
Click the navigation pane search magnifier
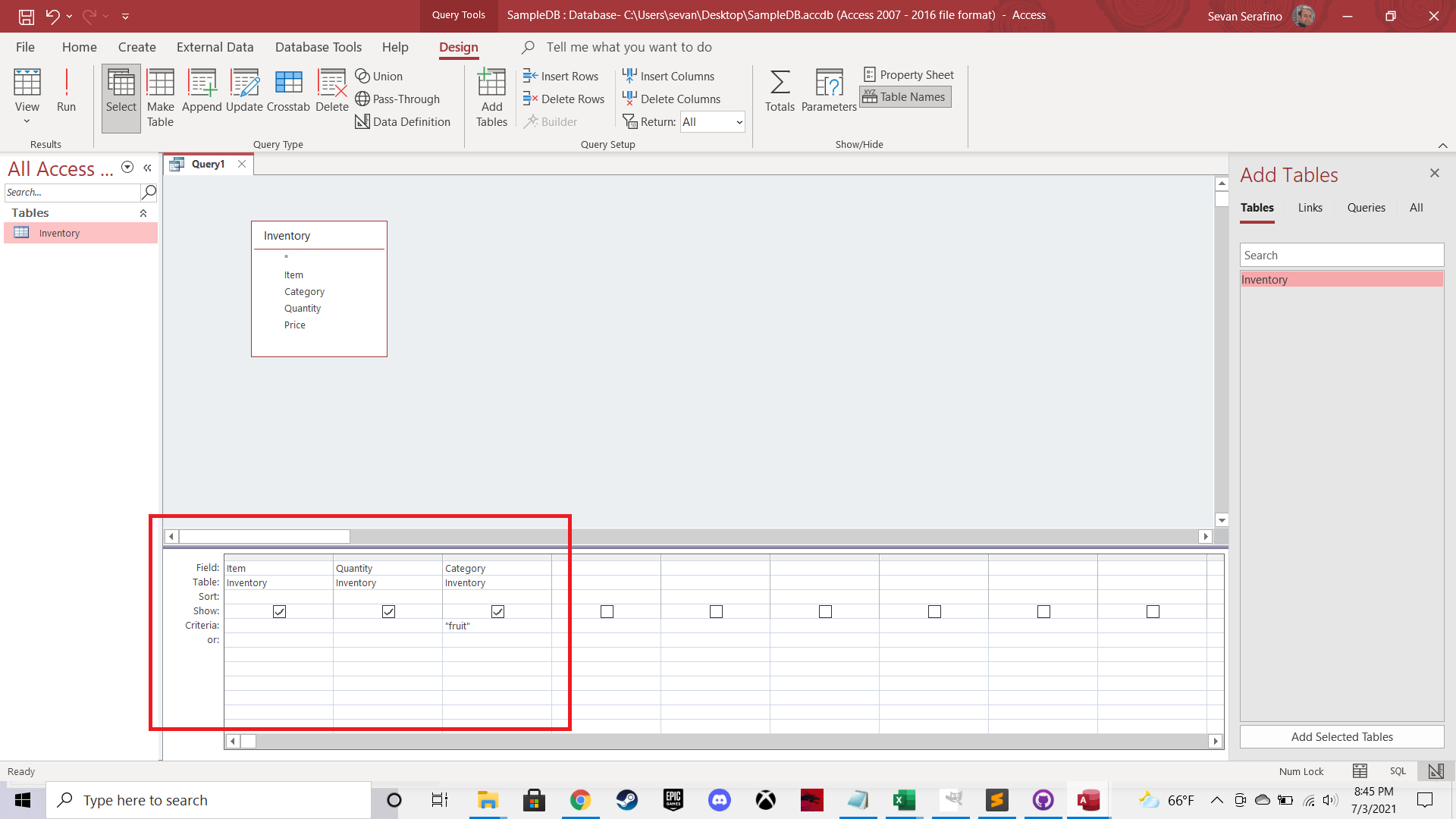pyautogui.click(x=149, y=192)
